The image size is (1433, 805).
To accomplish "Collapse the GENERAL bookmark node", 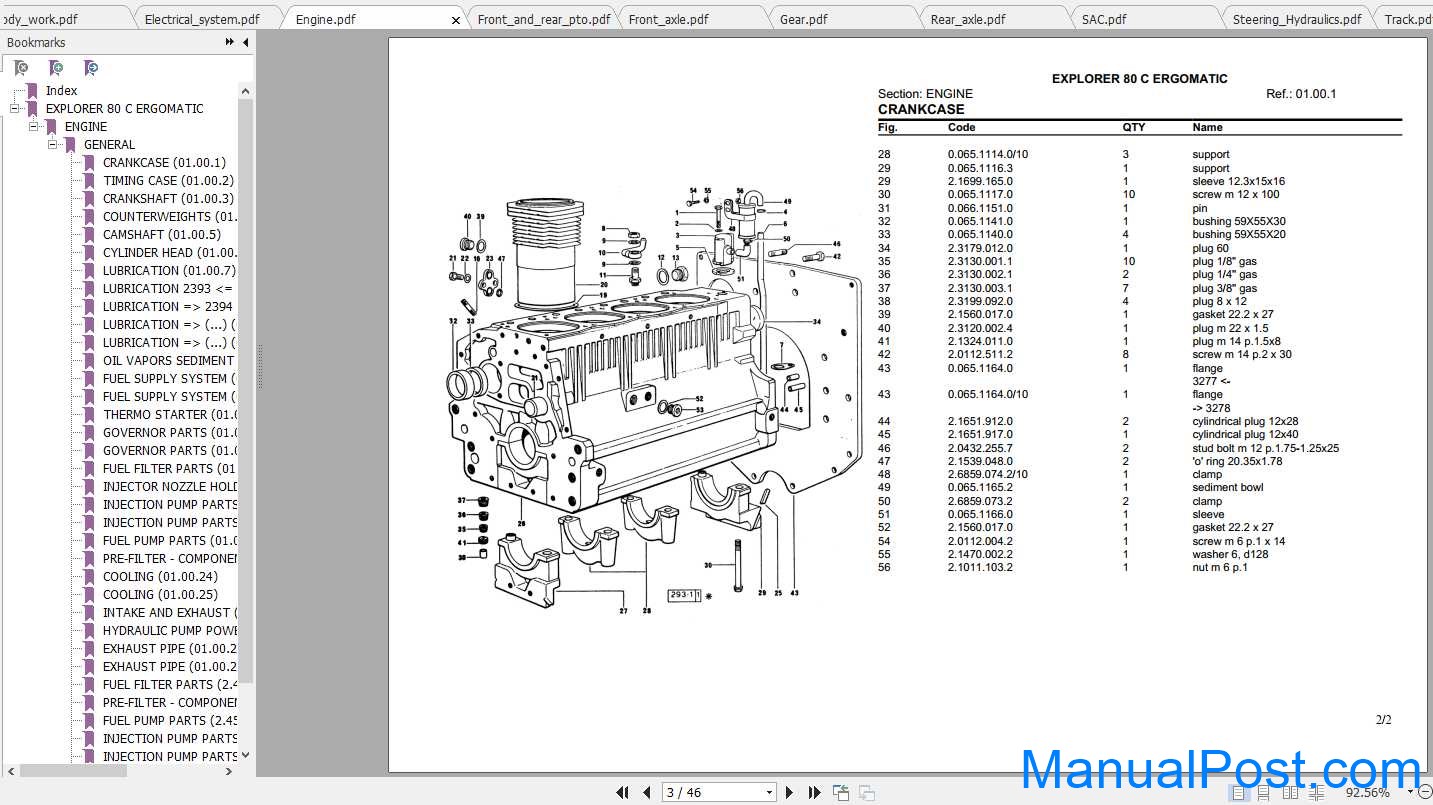I will pyautogui.click(x=54, y=144).
